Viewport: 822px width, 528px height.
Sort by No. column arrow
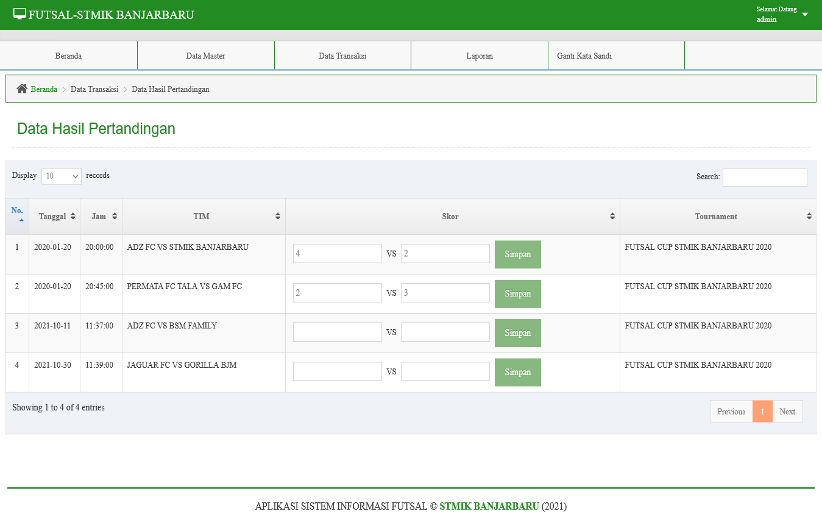click(x=21, y=220)
